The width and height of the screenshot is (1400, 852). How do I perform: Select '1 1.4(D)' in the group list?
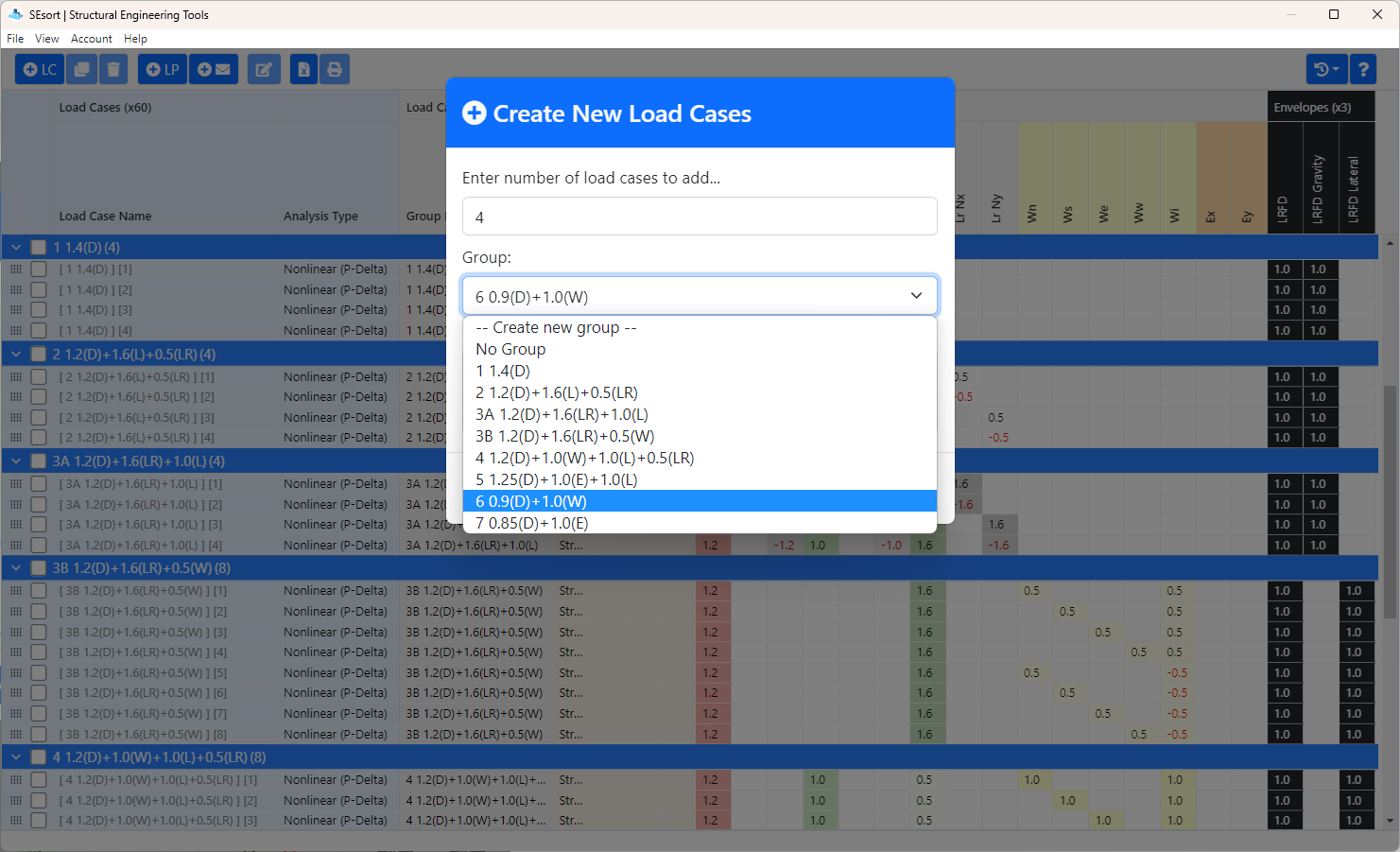(x=700, y=371)
